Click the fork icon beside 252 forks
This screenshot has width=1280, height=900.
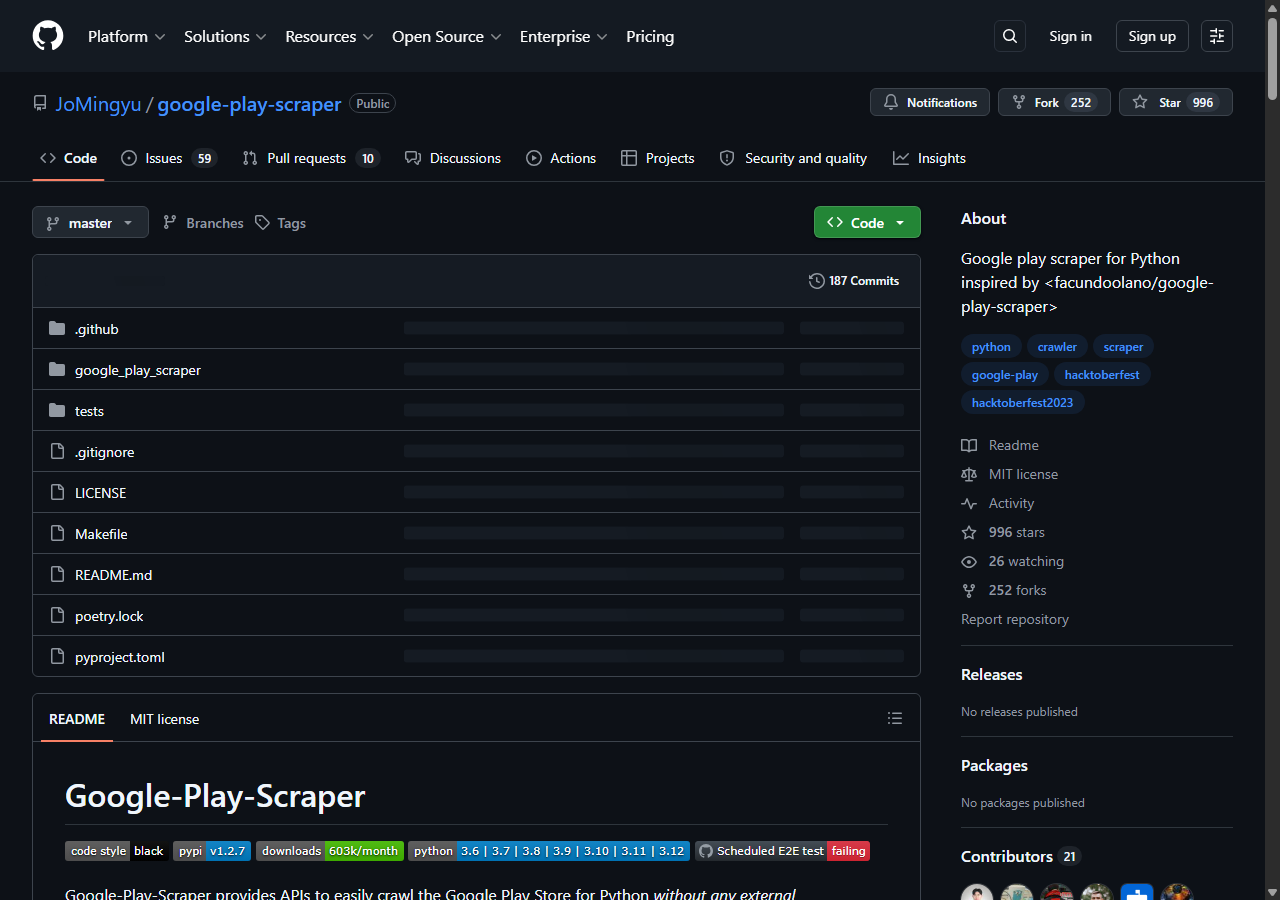click(969, 590)
